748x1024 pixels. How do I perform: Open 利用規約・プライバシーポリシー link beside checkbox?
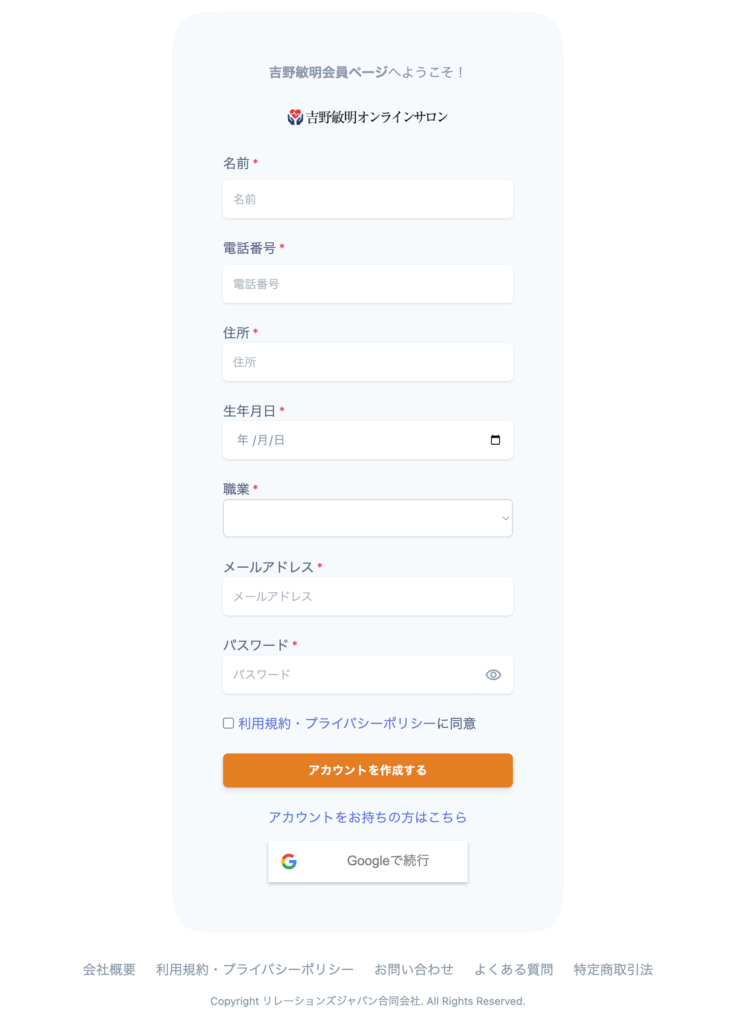click(337, 723)
